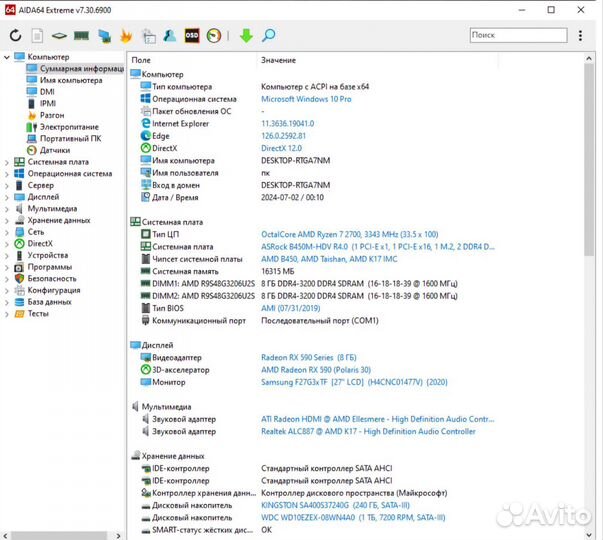The height and width of the screenshot is (540, 603).
Task: Expand the Сервер tree node
Action: tap(7, 186)
